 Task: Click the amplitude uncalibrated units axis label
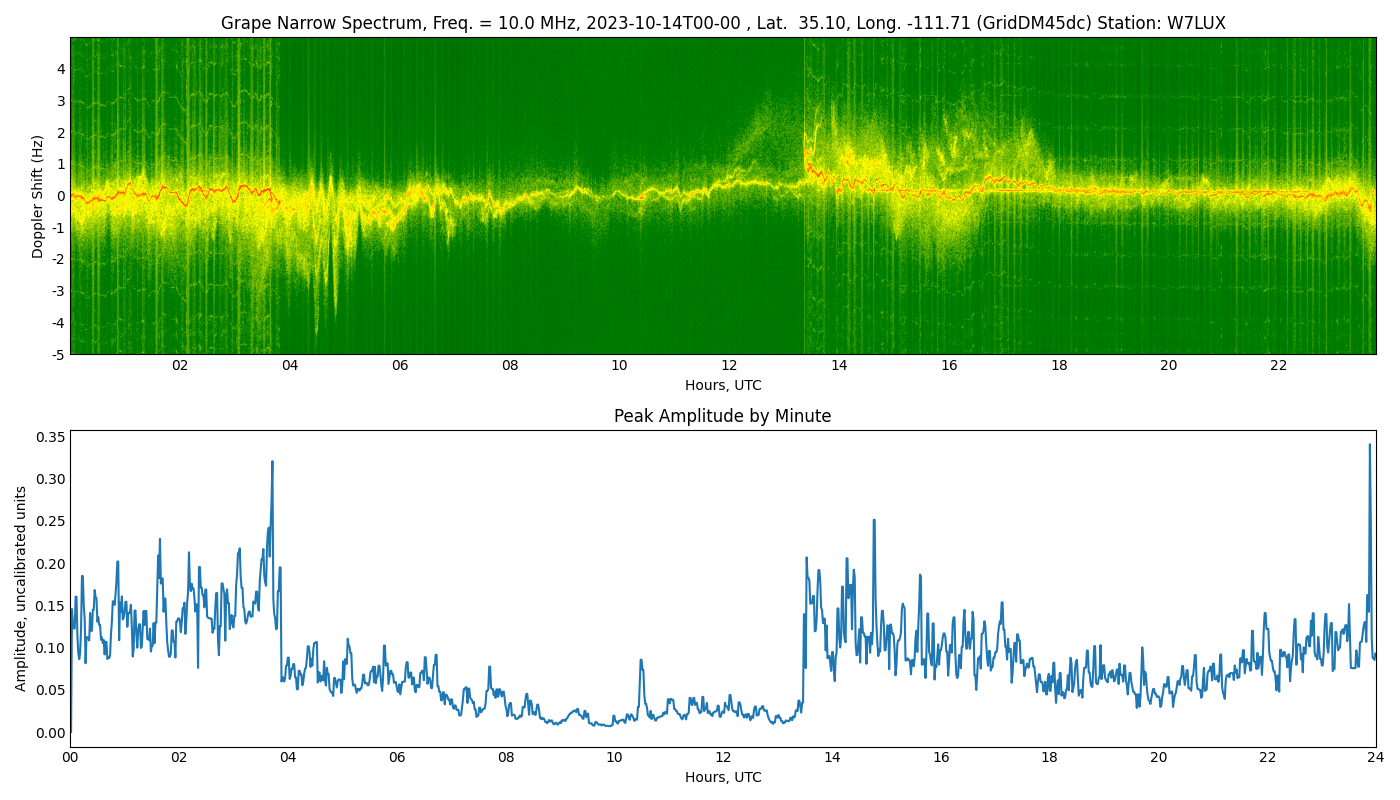[x=21, y=588]
